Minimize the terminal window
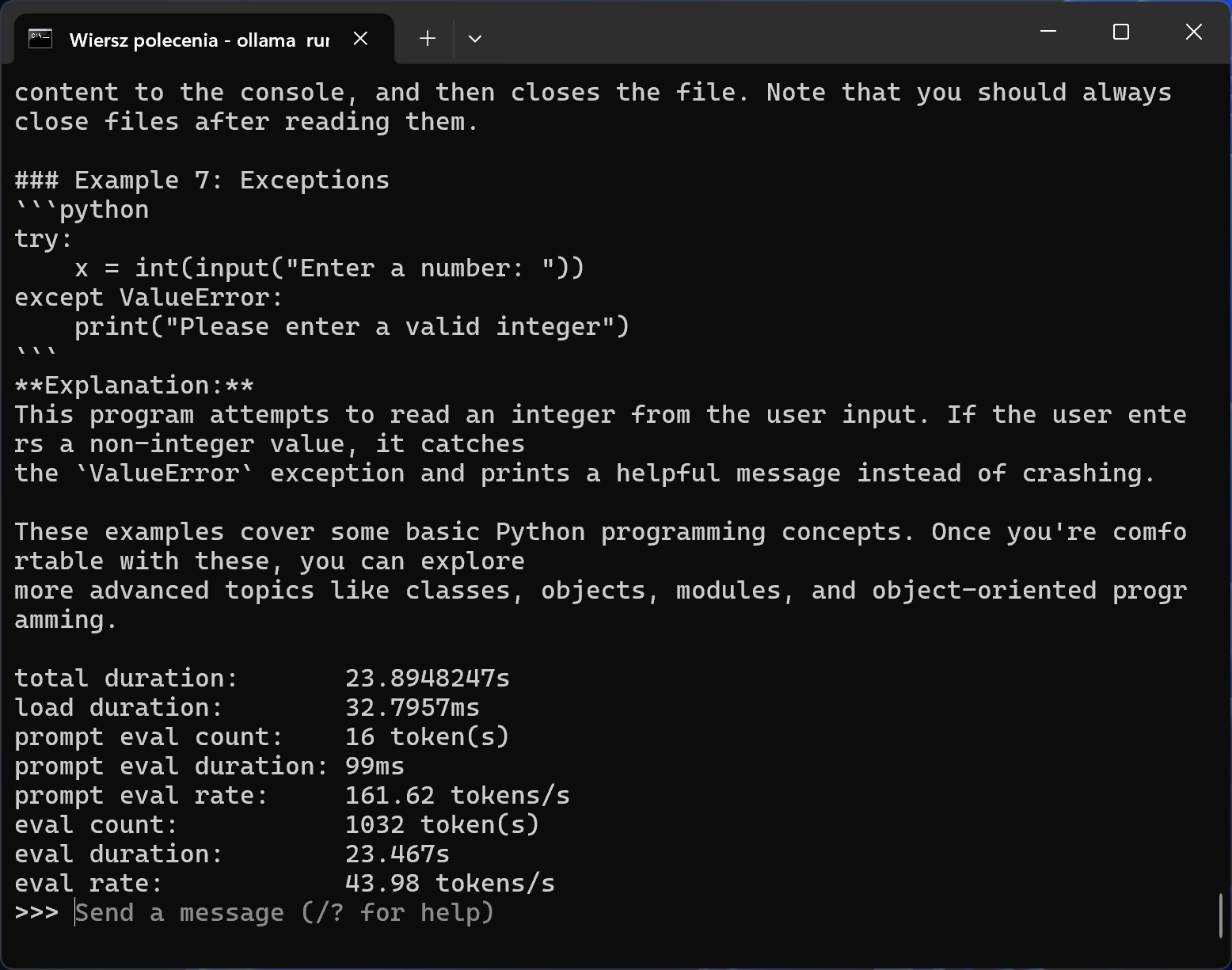This screenshot has height=970, width=1232. (x=1048, y=32)
